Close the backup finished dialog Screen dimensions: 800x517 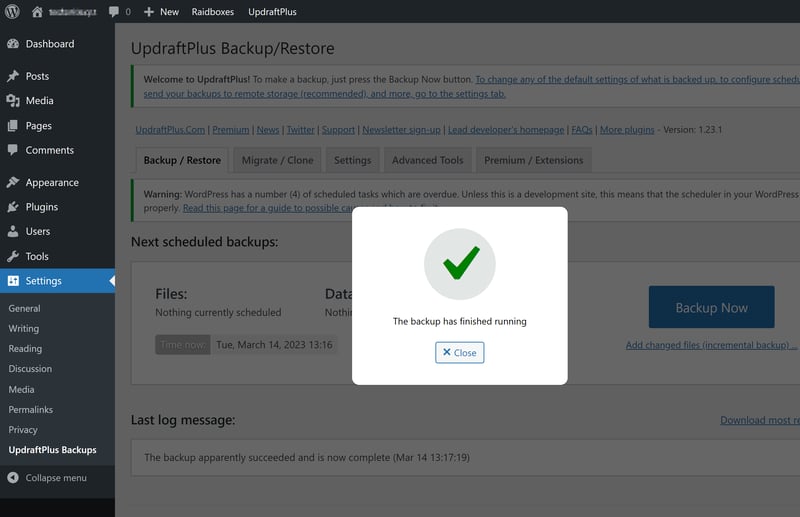[x=460, y=353]
